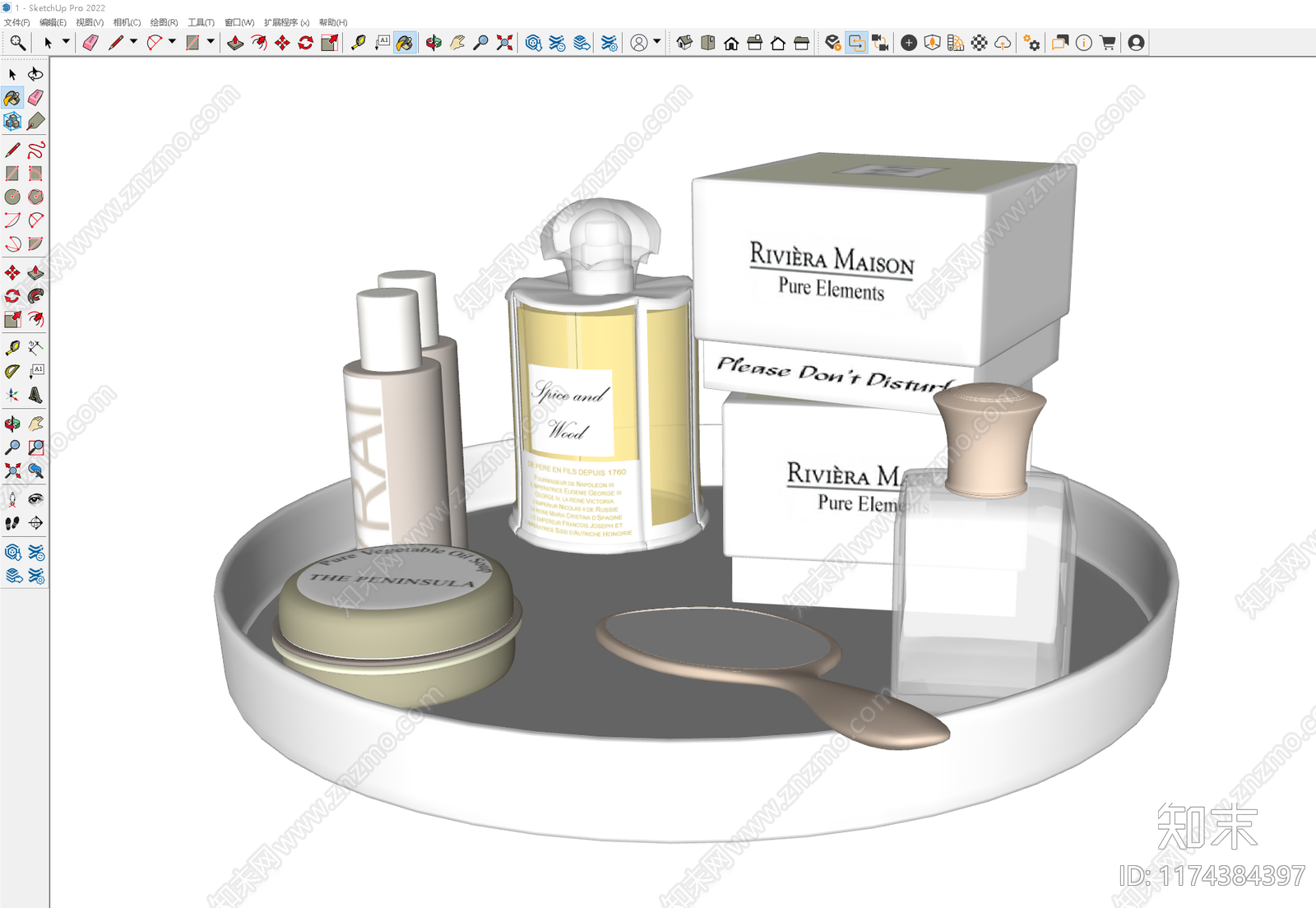Open the 3D Warehouse icon in top toolbar
Viewport: 1316px width, 908px height.
click(534, 43)
